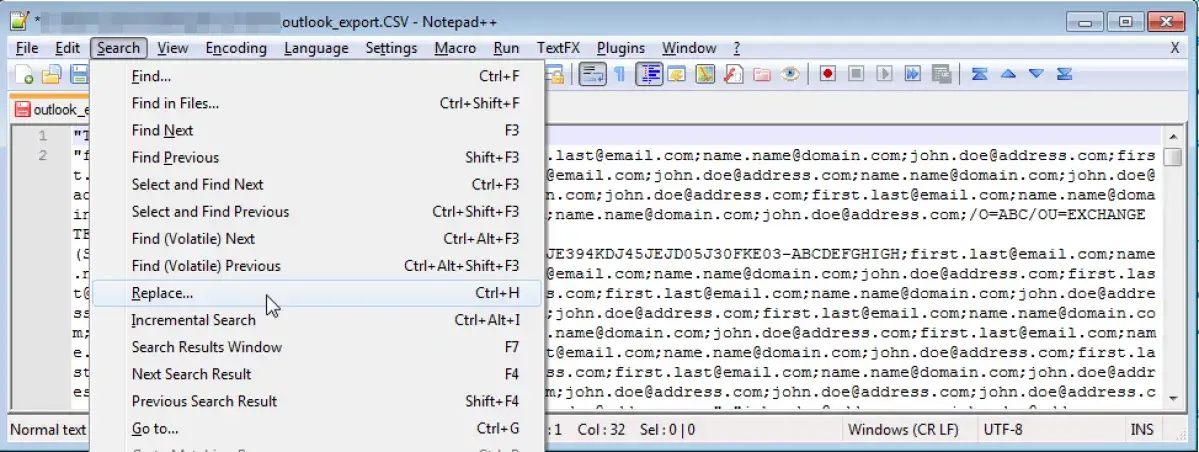Choose Next Search Result (F4)
The width and height of the screenshot is (1199, 452).
tap(317, 374)
